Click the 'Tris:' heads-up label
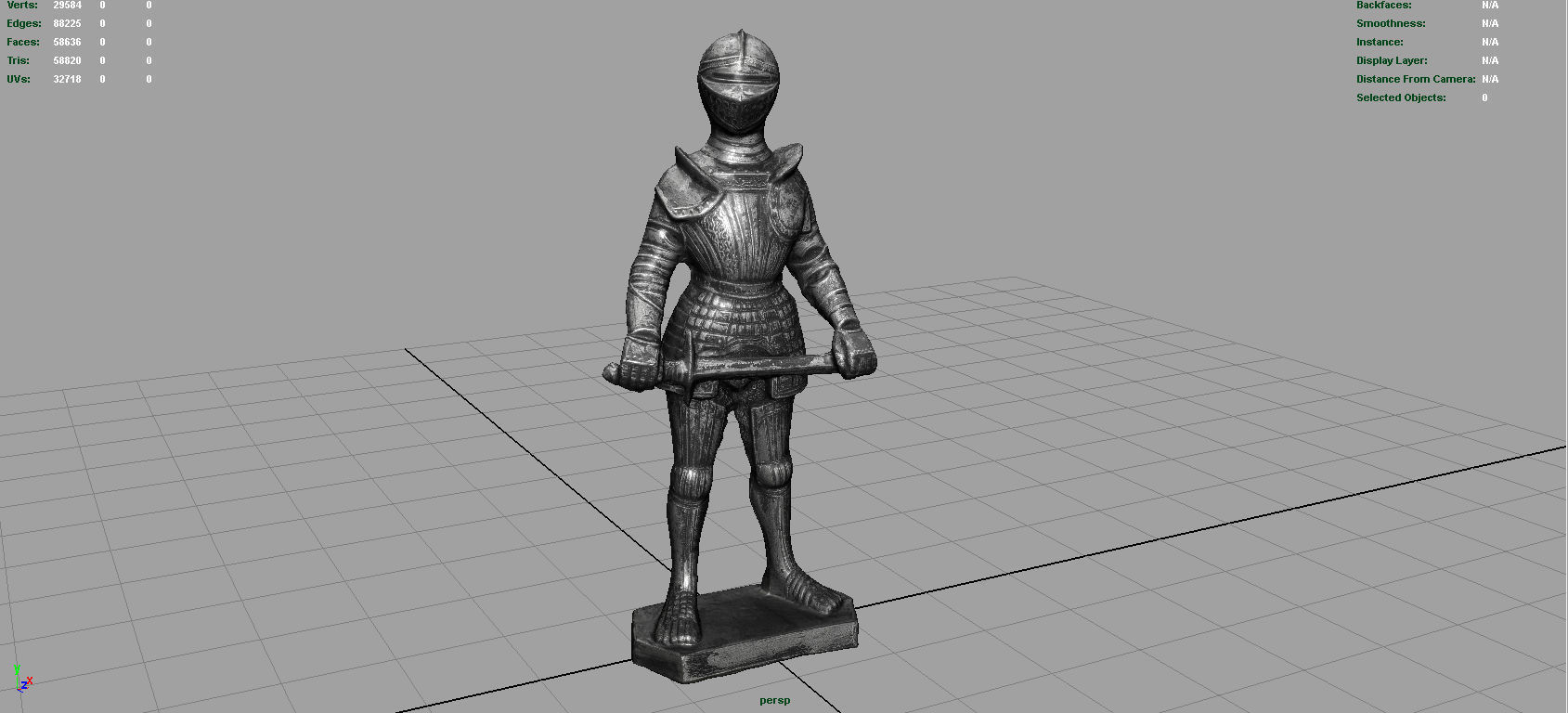This screenshot has height=713, width=1568. (x=19, y=60)
